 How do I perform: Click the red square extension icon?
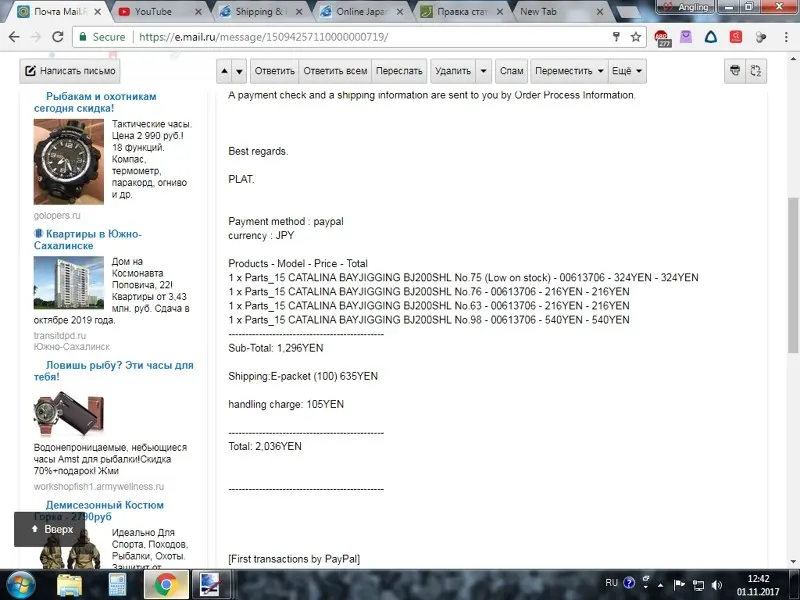736,37
